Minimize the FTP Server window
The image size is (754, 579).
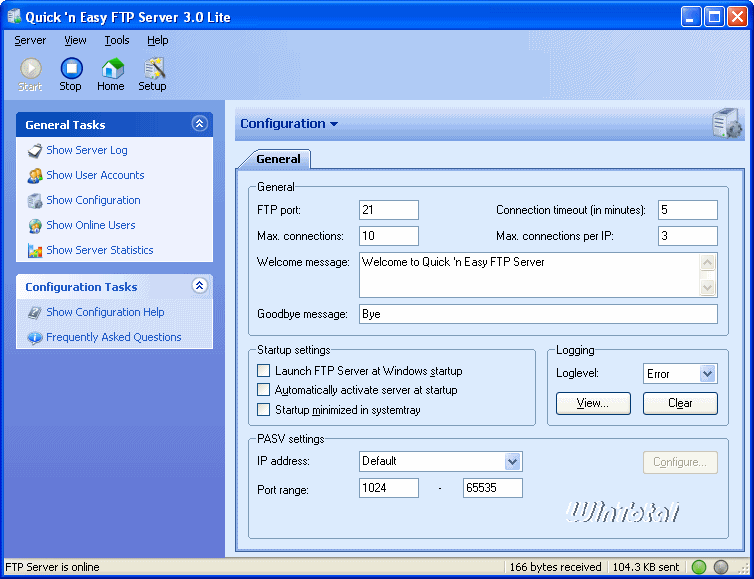[691, 17]
